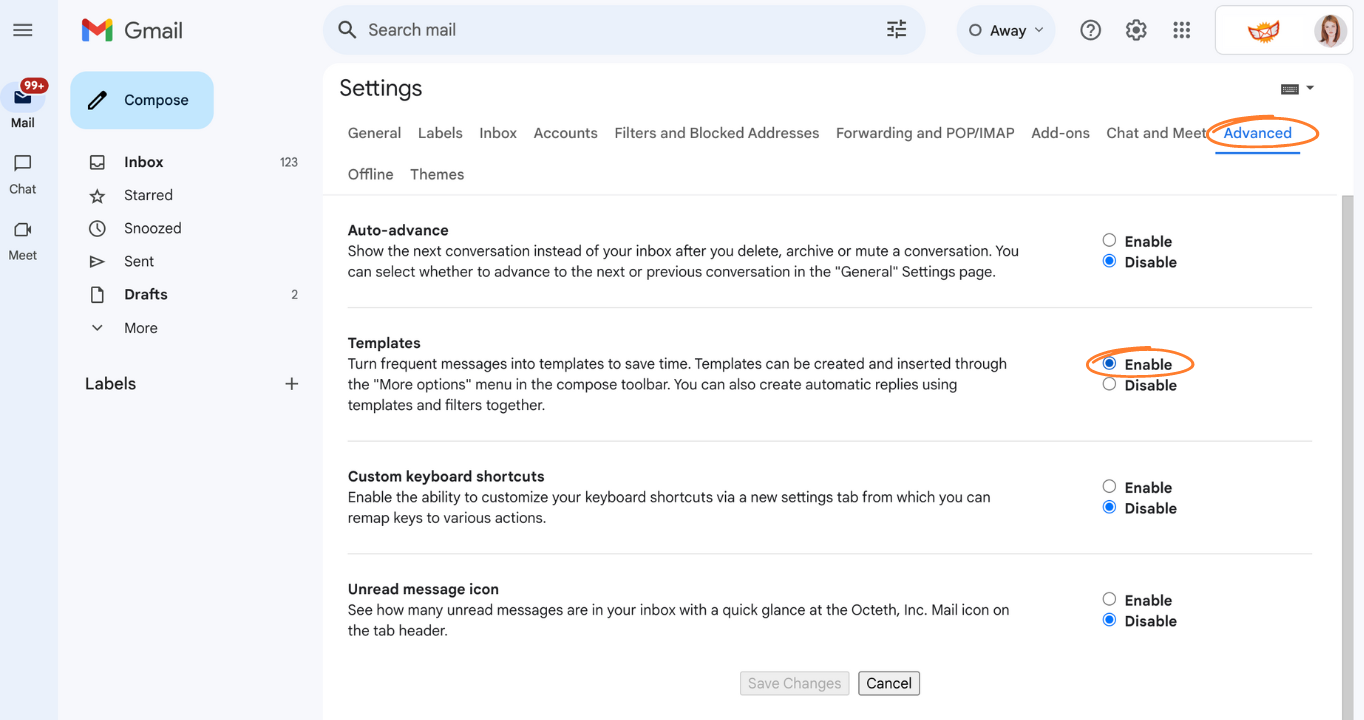The width and height of the screenshot is (1364, 720).
Task: Open advanced search options filter icon
Action: tap(895, 29)
